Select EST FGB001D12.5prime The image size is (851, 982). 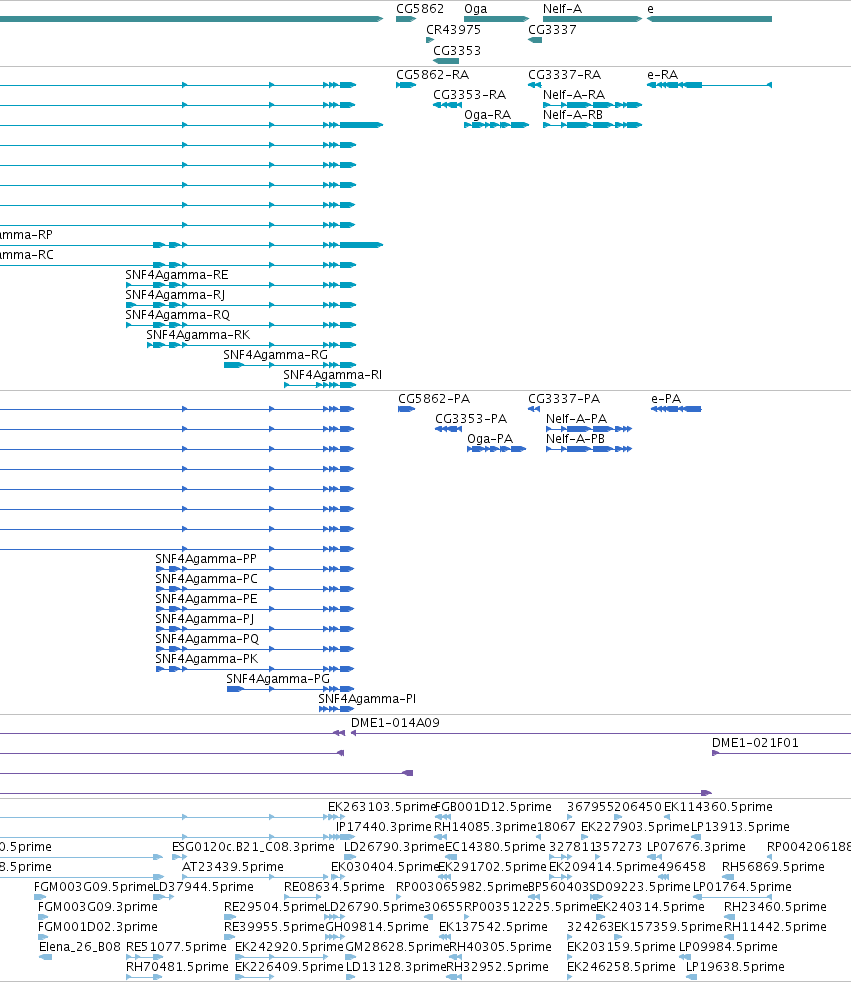(x=493, y=807)
